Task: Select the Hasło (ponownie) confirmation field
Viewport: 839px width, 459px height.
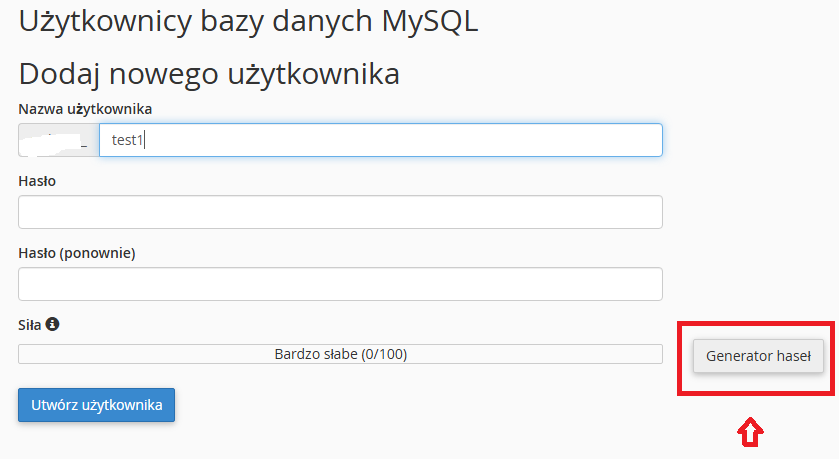Action: (x=340, y=284)
